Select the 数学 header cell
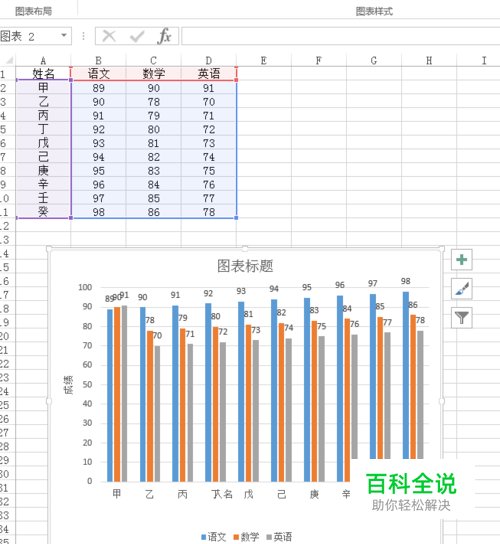Image resolution: width=500 pixels, height=544 pixels. [153, 74]
